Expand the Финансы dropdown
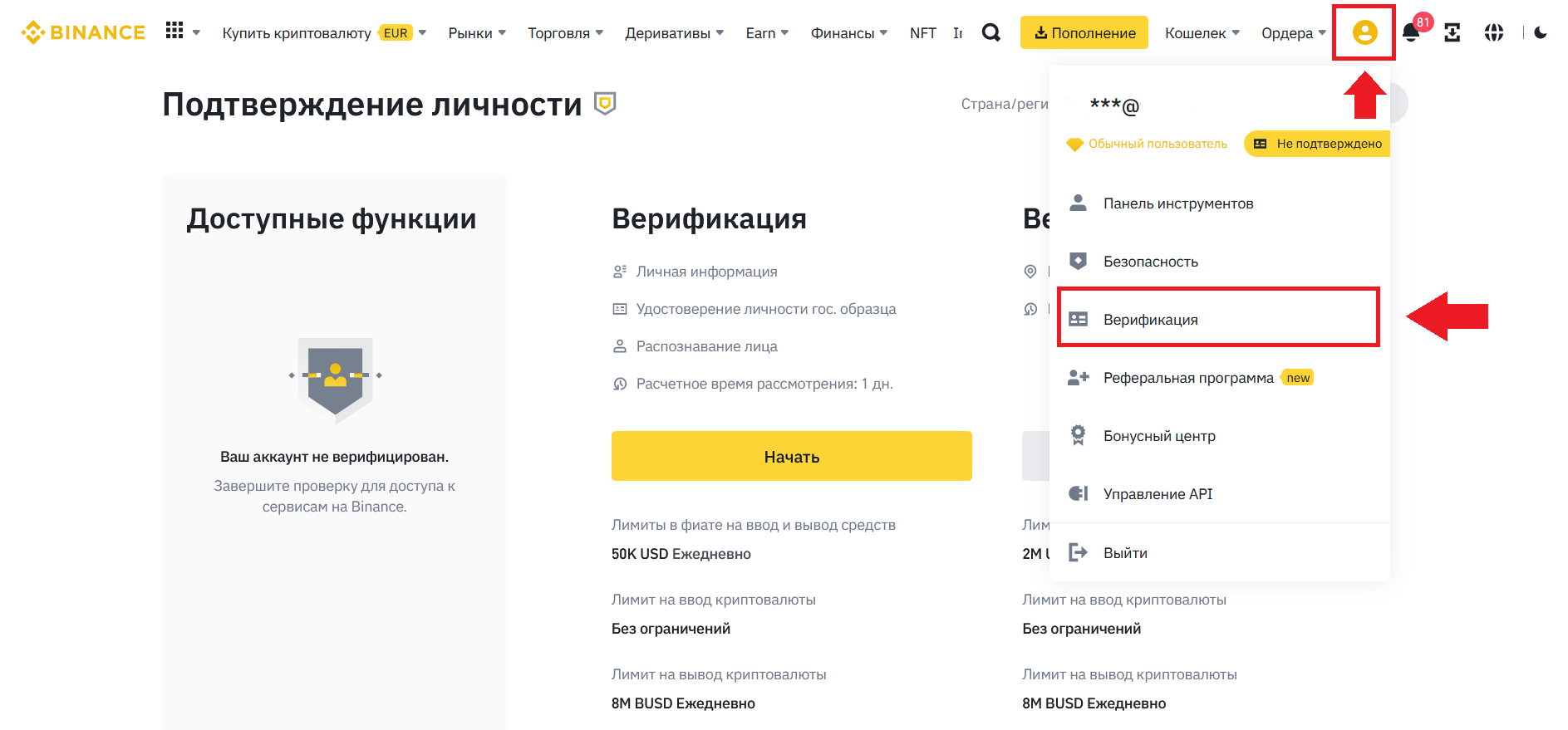This screenshot has width=1568, height=730. [x=883, y=32]
